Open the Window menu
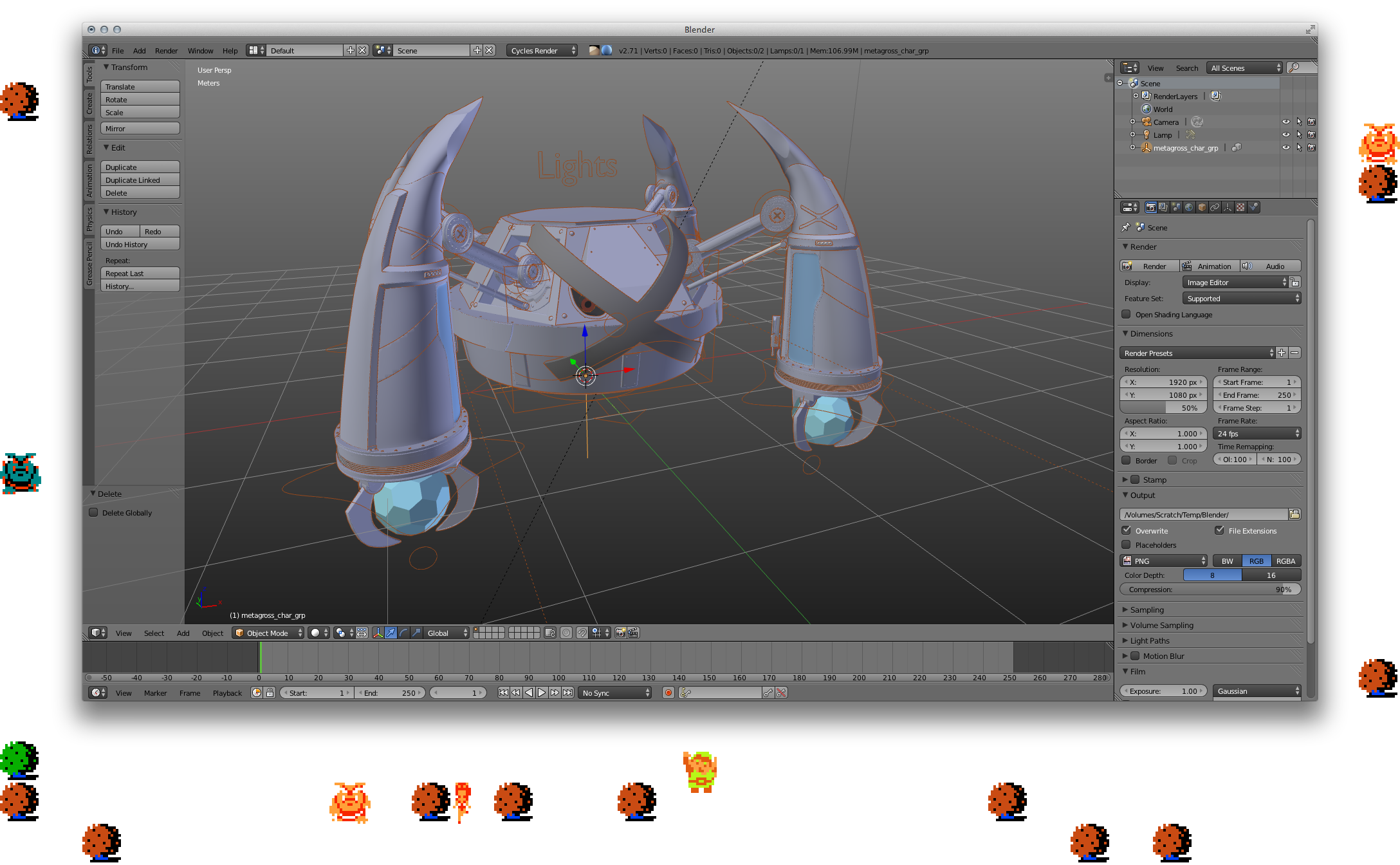Screen dimensions: 1400x865 click(x=200, y=50)
